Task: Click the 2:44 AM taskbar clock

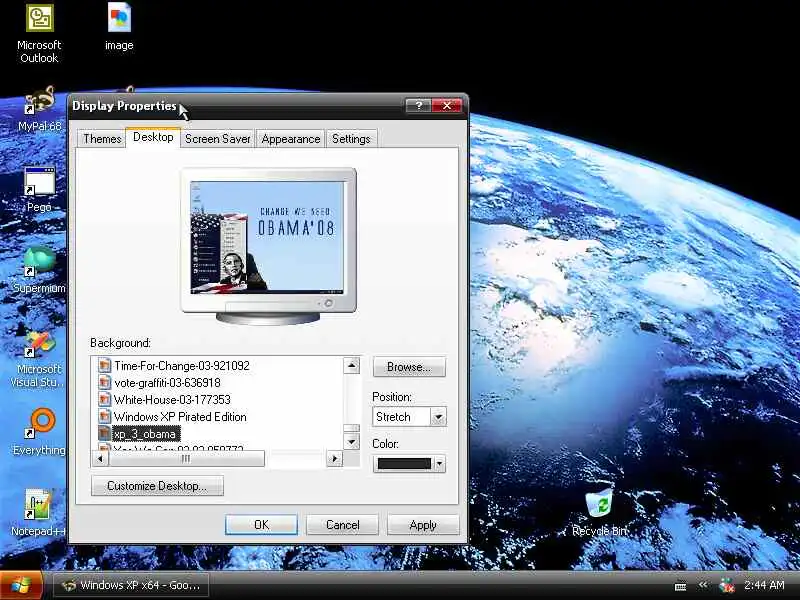Action: (764, 585)
